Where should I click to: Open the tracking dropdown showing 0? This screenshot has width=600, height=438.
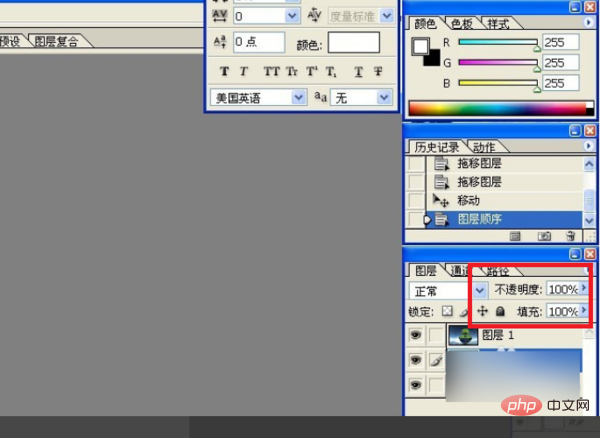(x=292, y=16)
